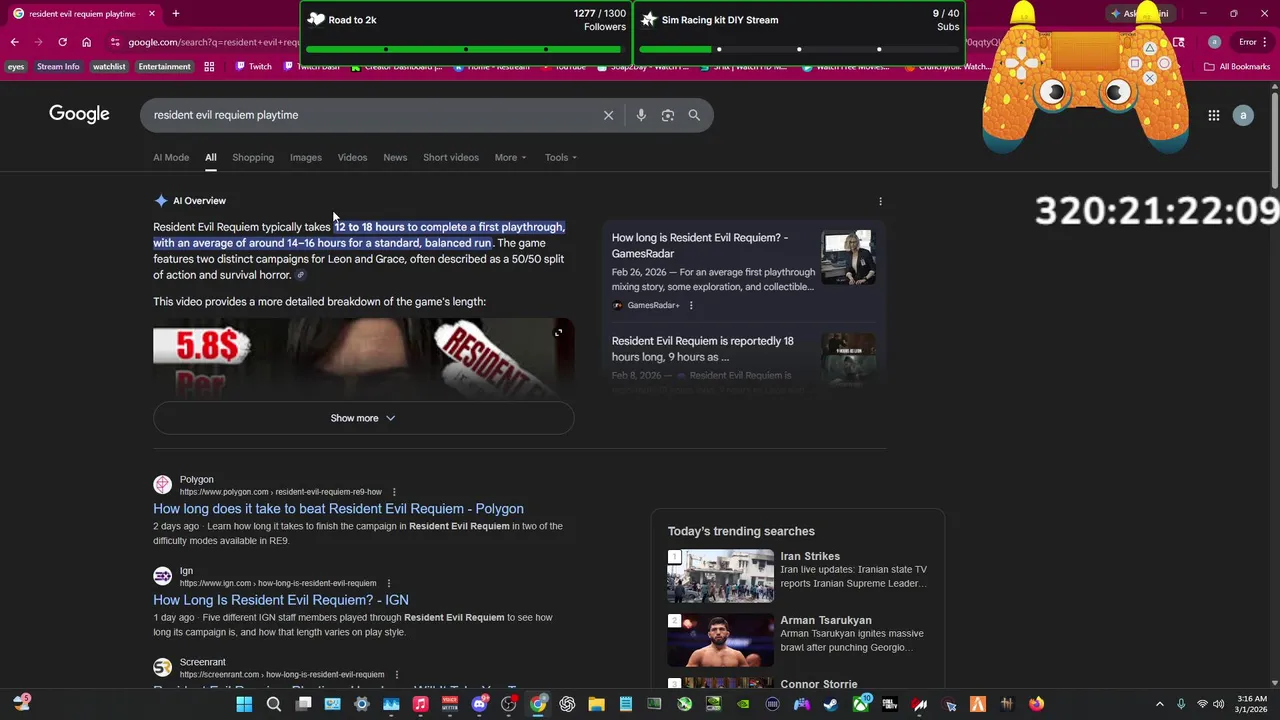Select the Videos tab

tap(352, 157)
